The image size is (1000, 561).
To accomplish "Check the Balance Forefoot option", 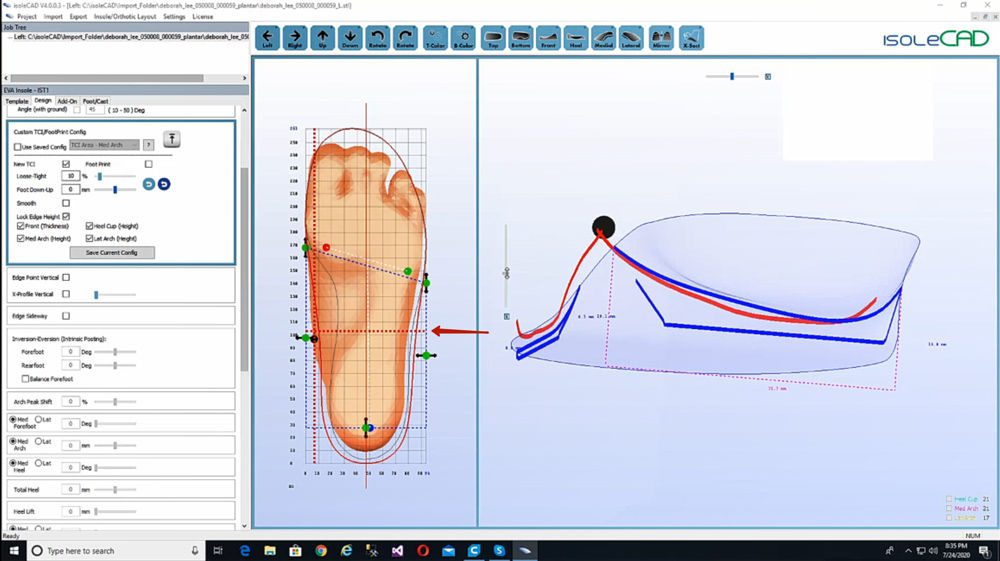I will (26, 379).
